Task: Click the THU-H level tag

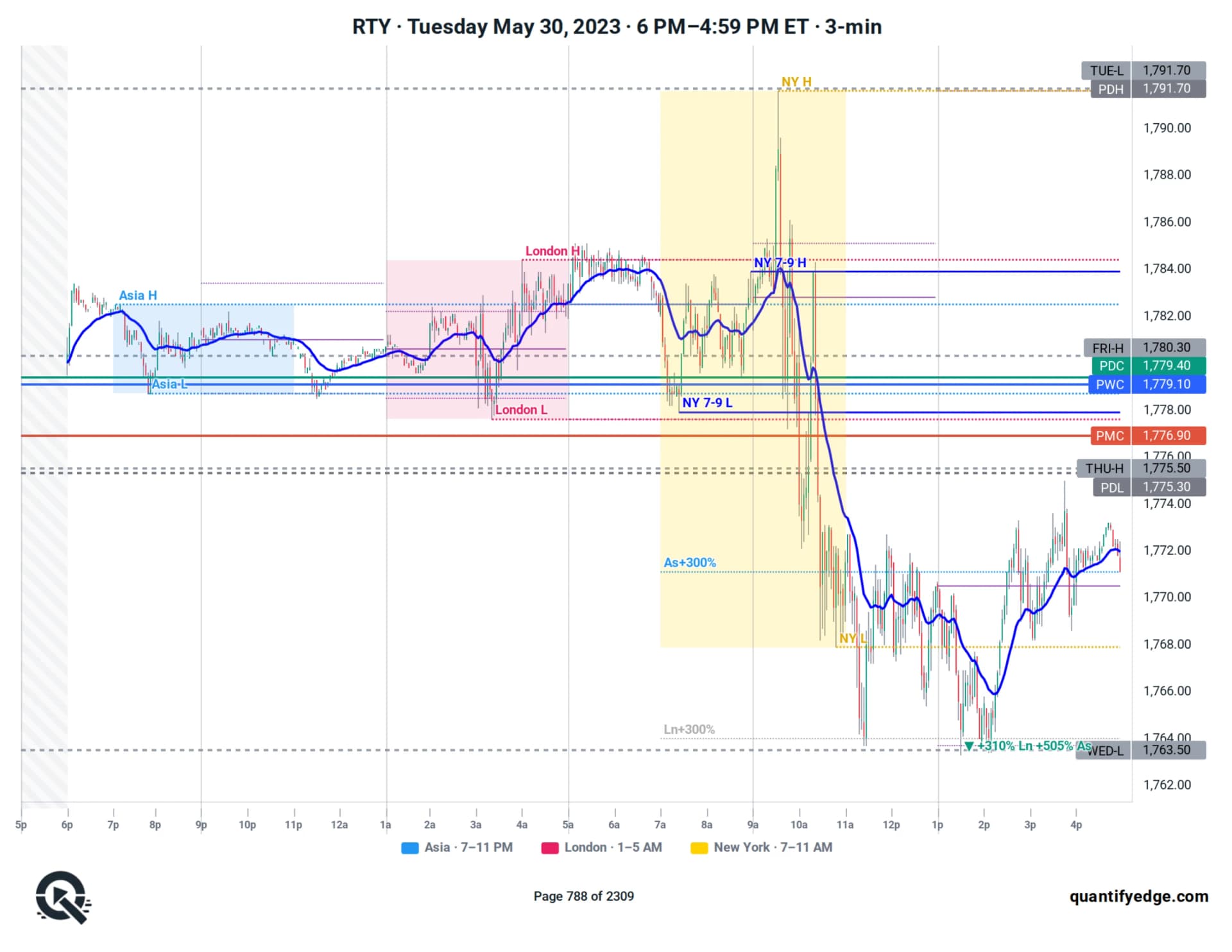Action: point(1104,468)
